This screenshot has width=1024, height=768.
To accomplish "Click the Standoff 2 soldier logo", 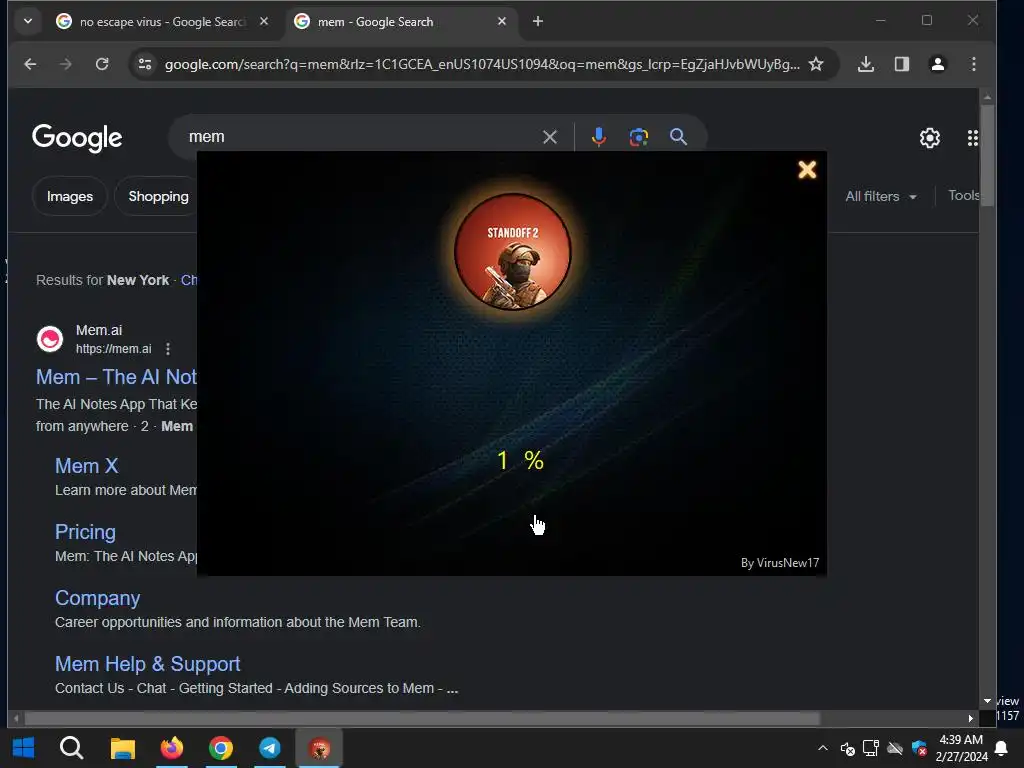I will pyautogui.click(x=513, y=251).
